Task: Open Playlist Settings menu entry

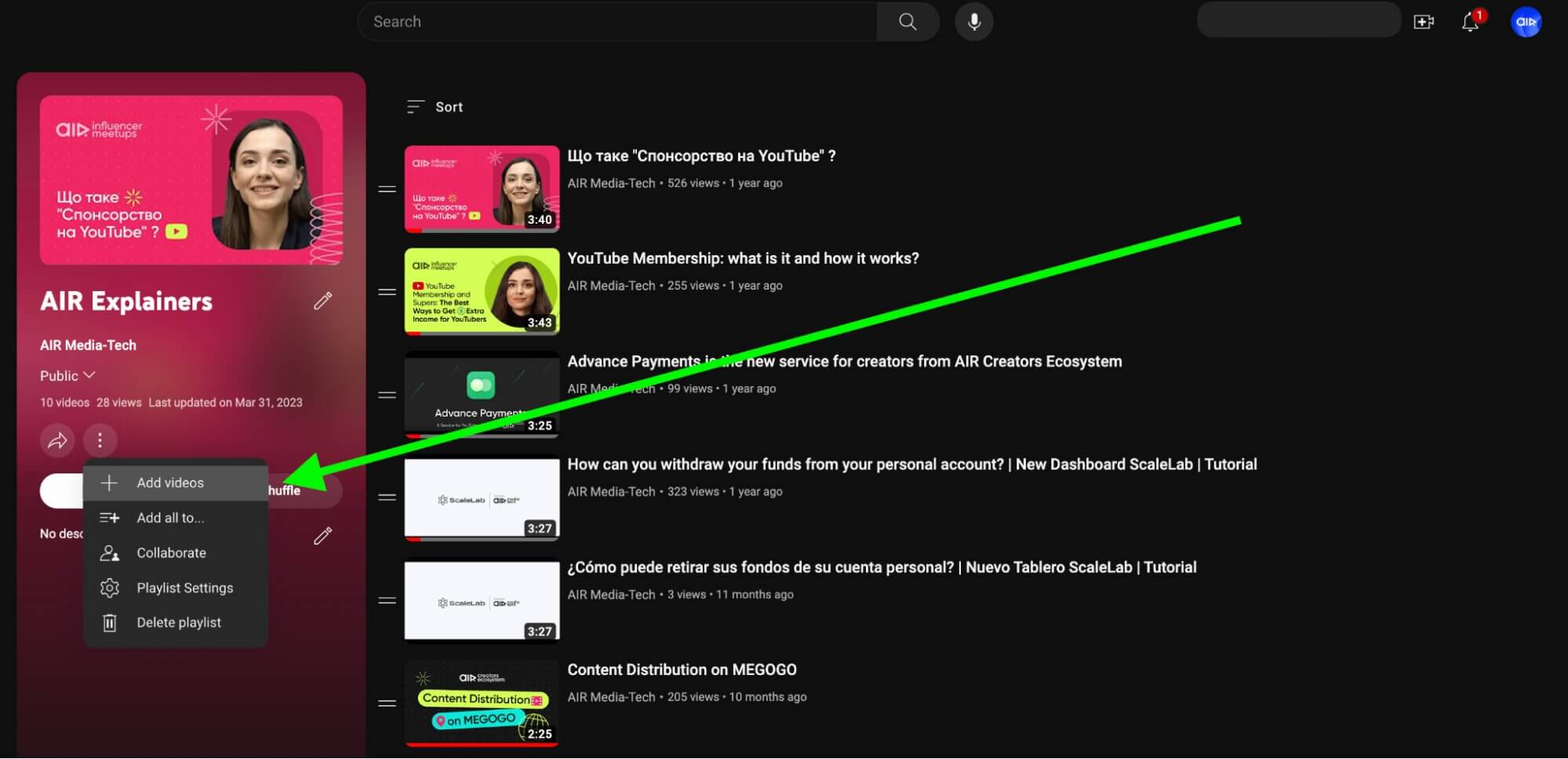Action: click(176, 588)
